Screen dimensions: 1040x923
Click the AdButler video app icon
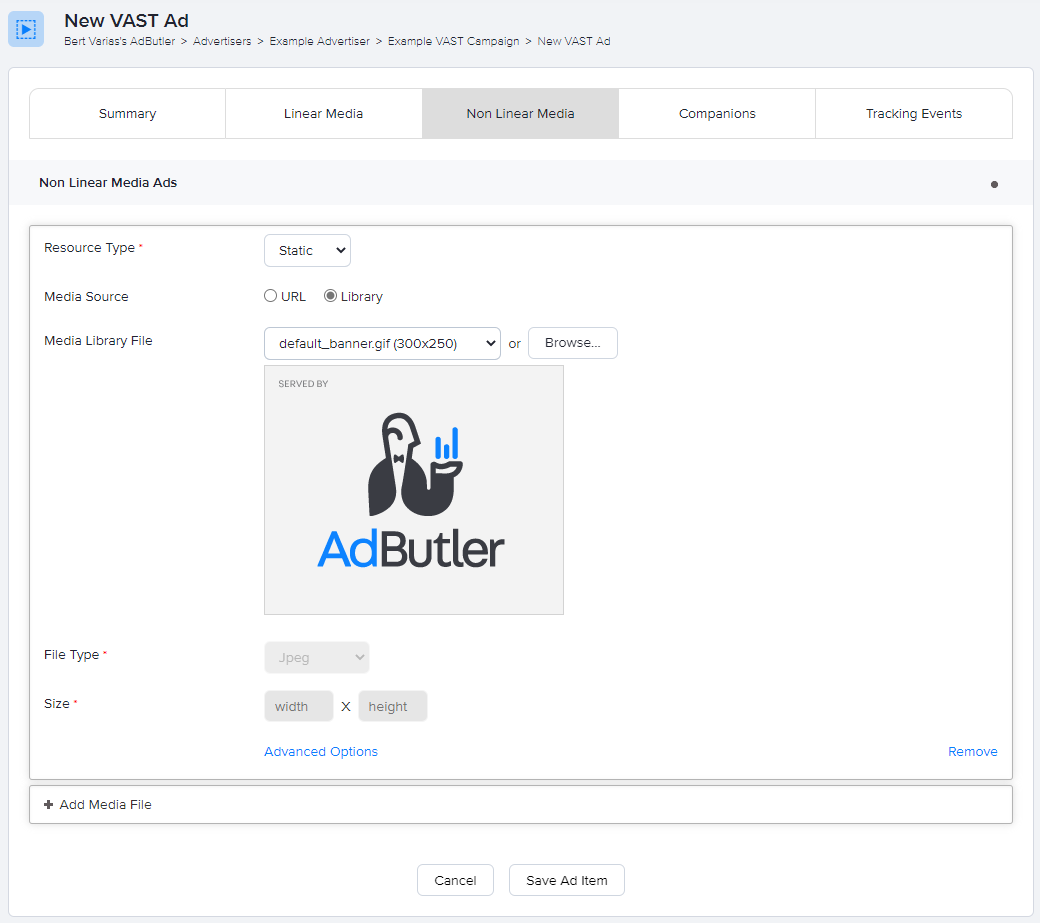(x=25, y=29)
